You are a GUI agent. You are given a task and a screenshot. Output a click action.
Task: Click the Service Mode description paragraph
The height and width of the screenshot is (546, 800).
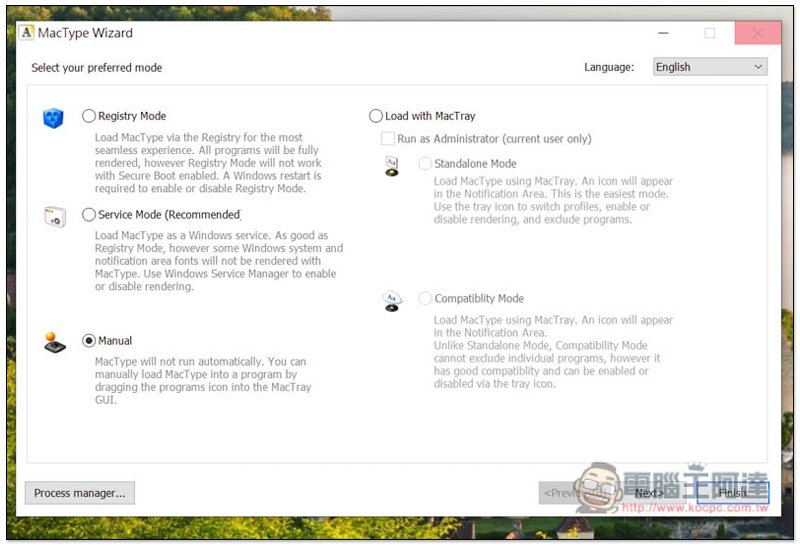click(x=219, y=261)
